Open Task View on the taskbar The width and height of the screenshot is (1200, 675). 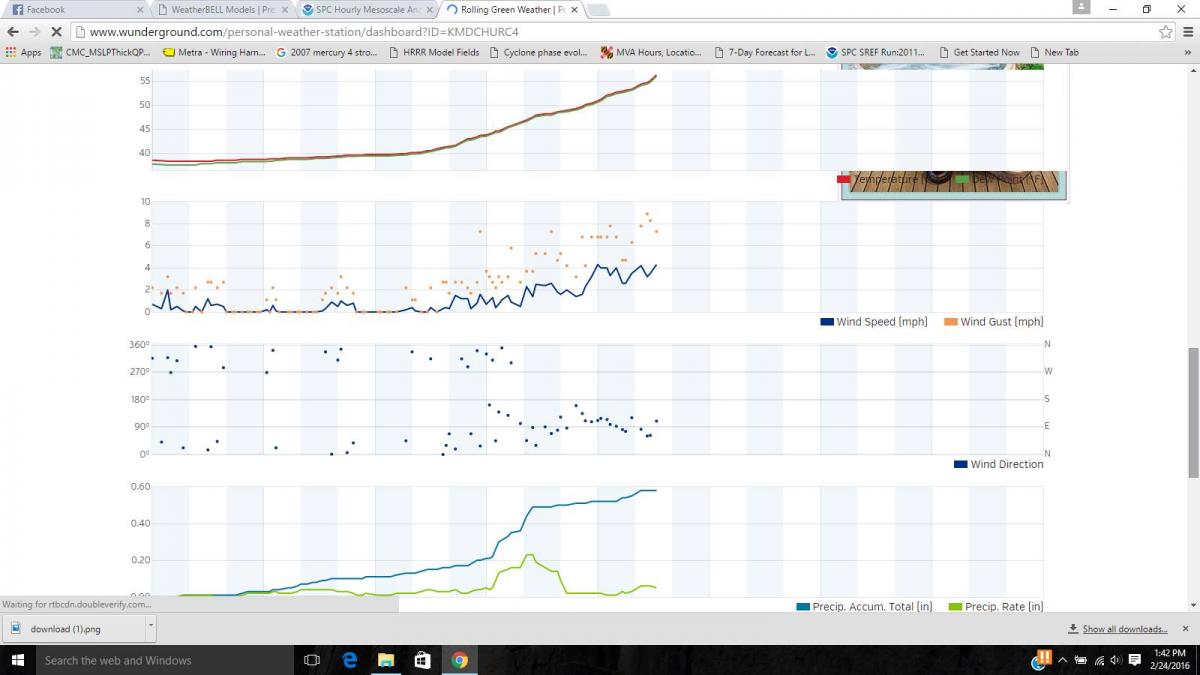311,660
